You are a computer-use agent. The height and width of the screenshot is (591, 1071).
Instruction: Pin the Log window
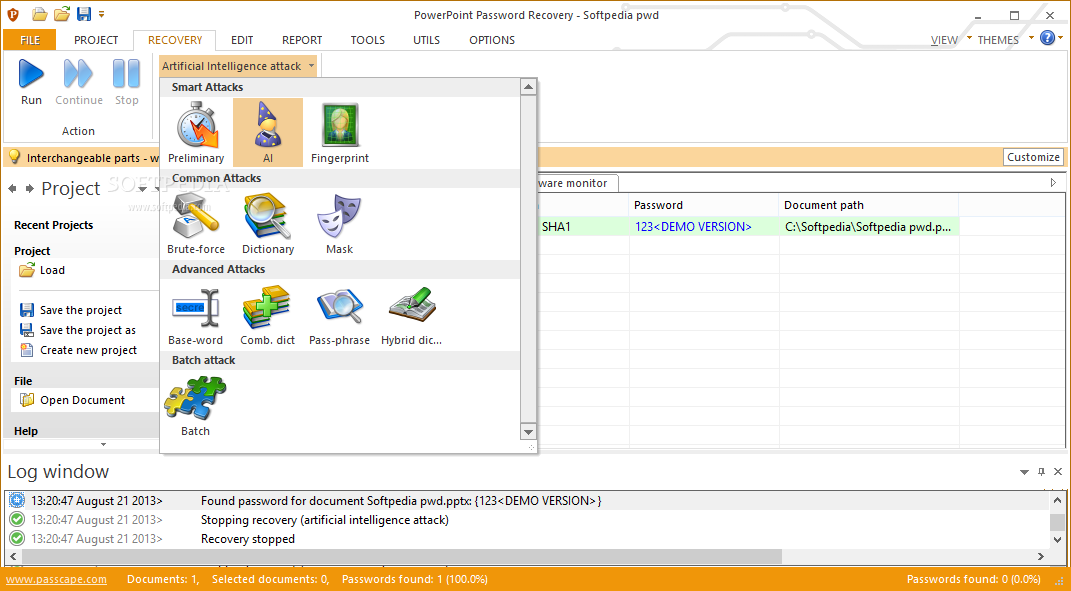pyautogui.click(x=1041, y=471)
